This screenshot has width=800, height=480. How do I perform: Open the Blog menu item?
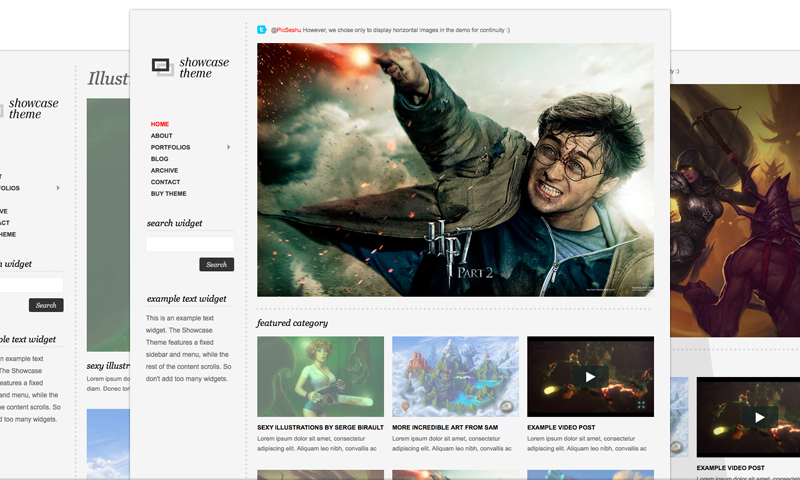(x=159, y=159)
